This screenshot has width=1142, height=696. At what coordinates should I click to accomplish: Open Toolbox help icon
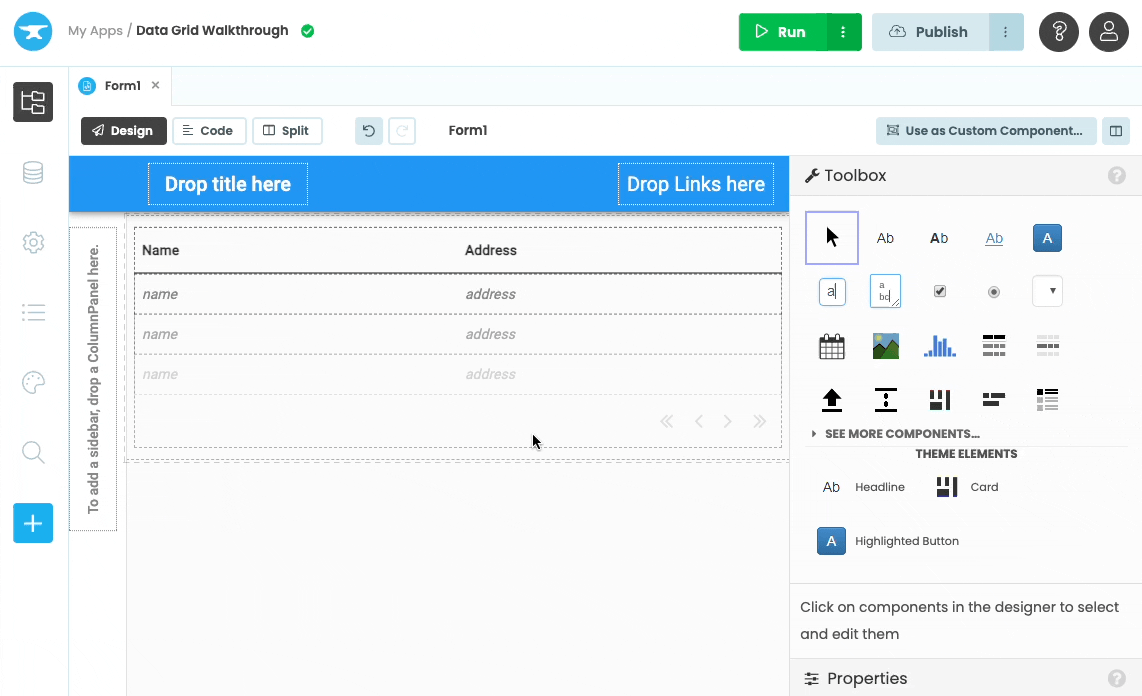coord(1117,175)
